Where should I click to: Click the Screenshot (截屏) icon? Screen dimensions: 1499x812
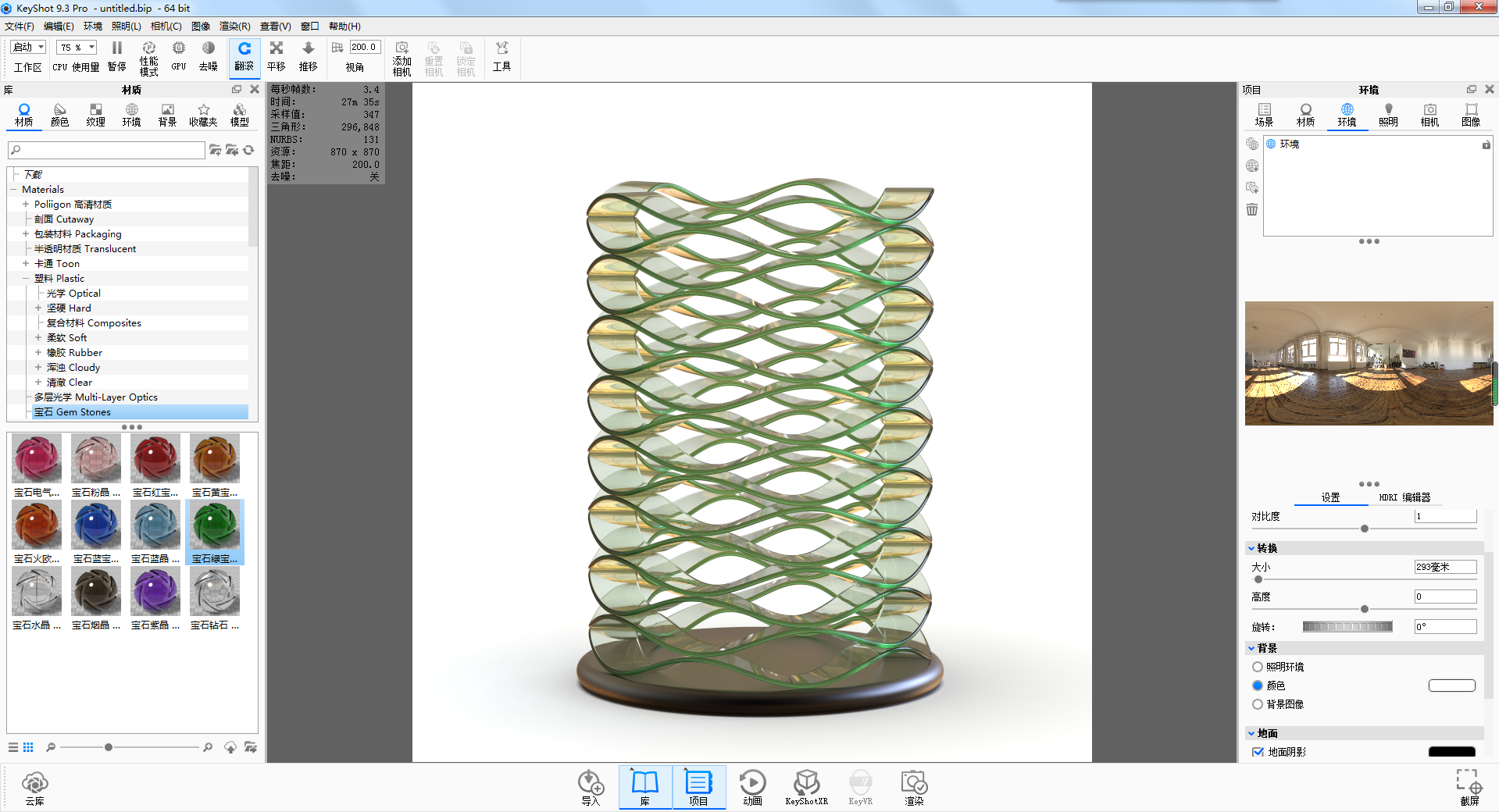coord(1469,788)
